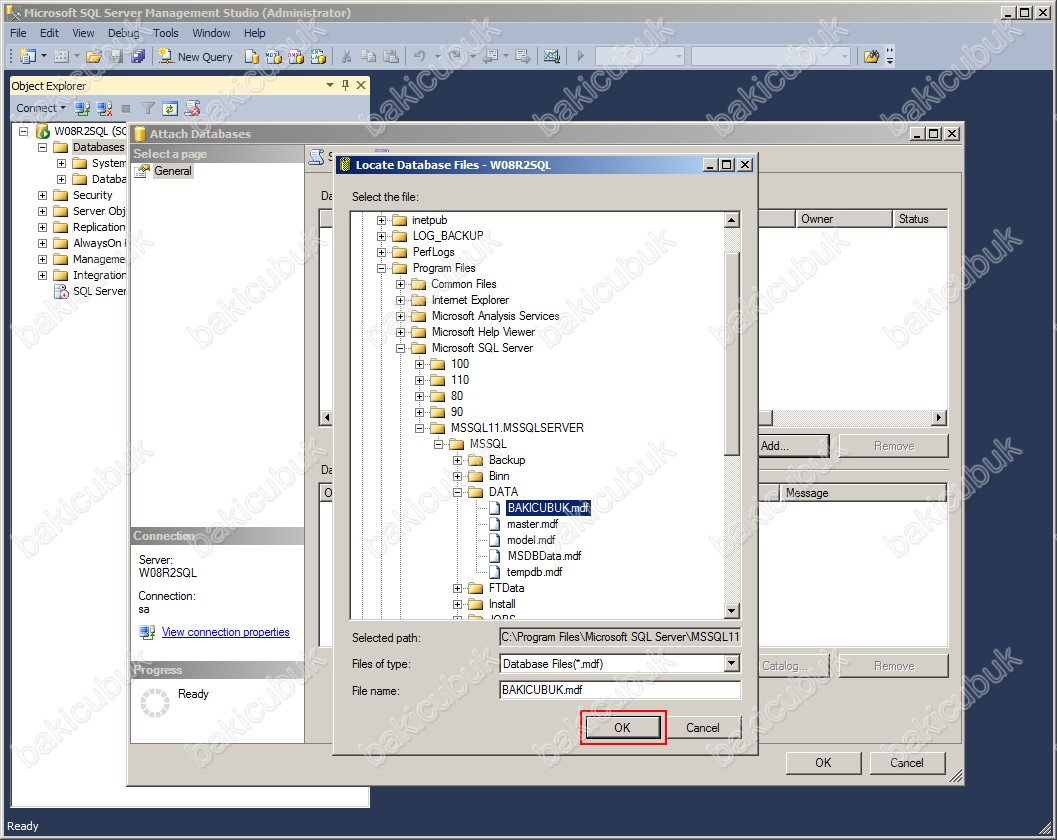Image resolution: width=1057 pixels, height=840 pixels.
Task: Cancel the Locate Database Files dialog
Action: 702,727
